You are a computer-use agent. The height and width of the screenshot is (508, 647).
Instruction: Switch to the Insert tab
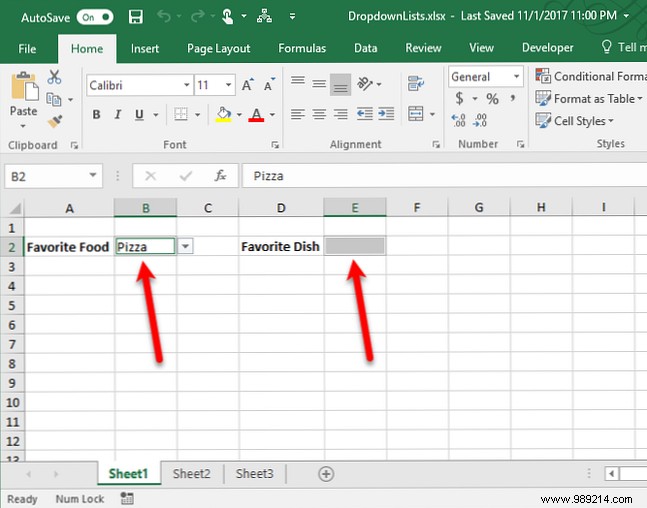tap(145, 49)
